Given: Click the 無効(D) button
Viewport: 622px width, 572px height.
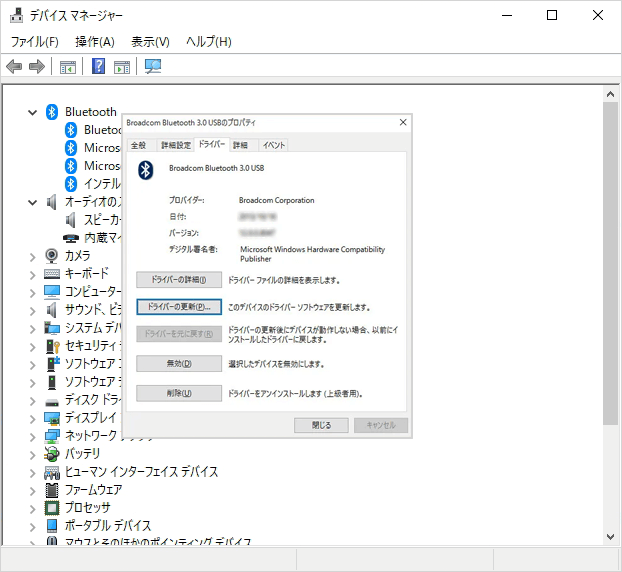Looking at the screenshot, I should click(179, 364).
